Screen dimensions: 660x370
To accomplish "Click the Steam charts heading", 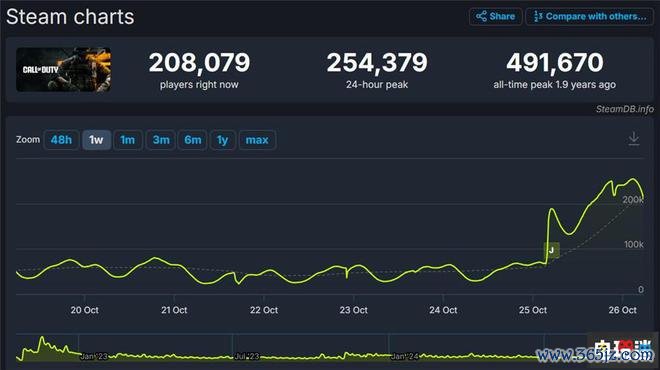I will click(70, 17).
